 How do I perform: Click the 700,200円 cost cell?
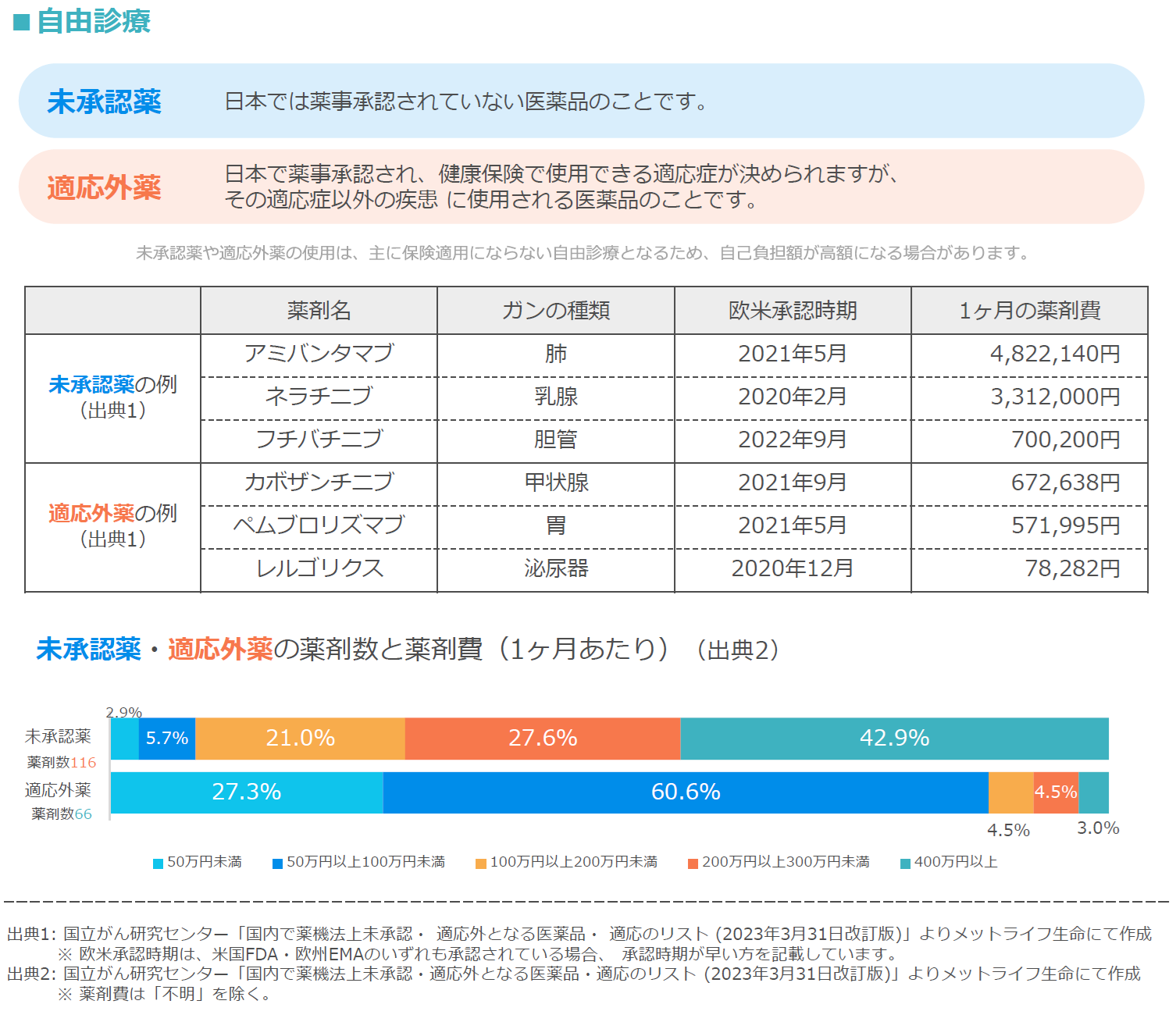click(1030, 440)
